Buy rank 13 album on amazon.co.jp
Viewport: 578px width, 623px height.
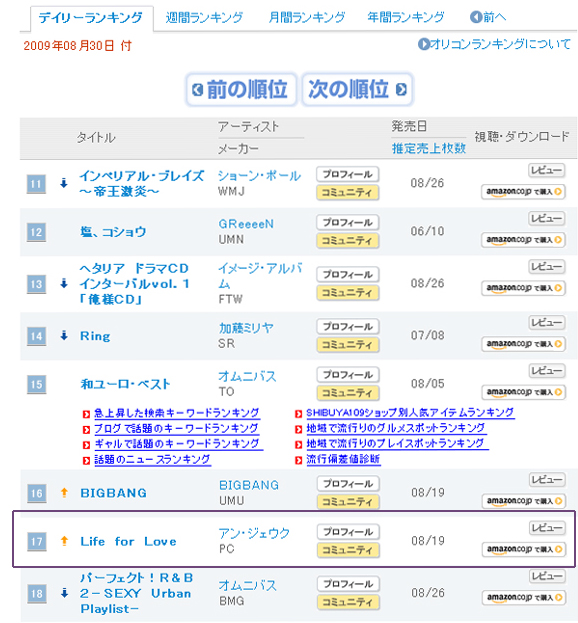[x=523, y=288]
